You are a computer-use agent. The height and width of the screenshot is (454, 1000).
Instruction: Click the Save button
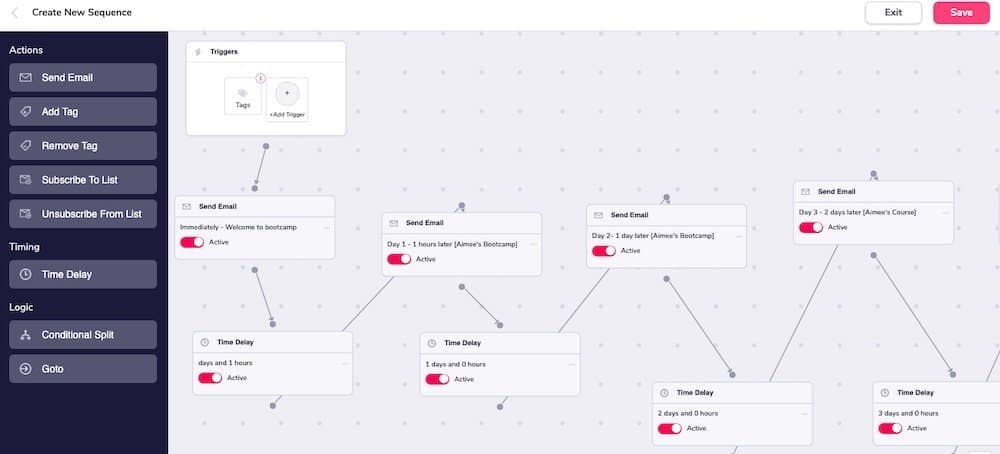click(x=961, y=13)
